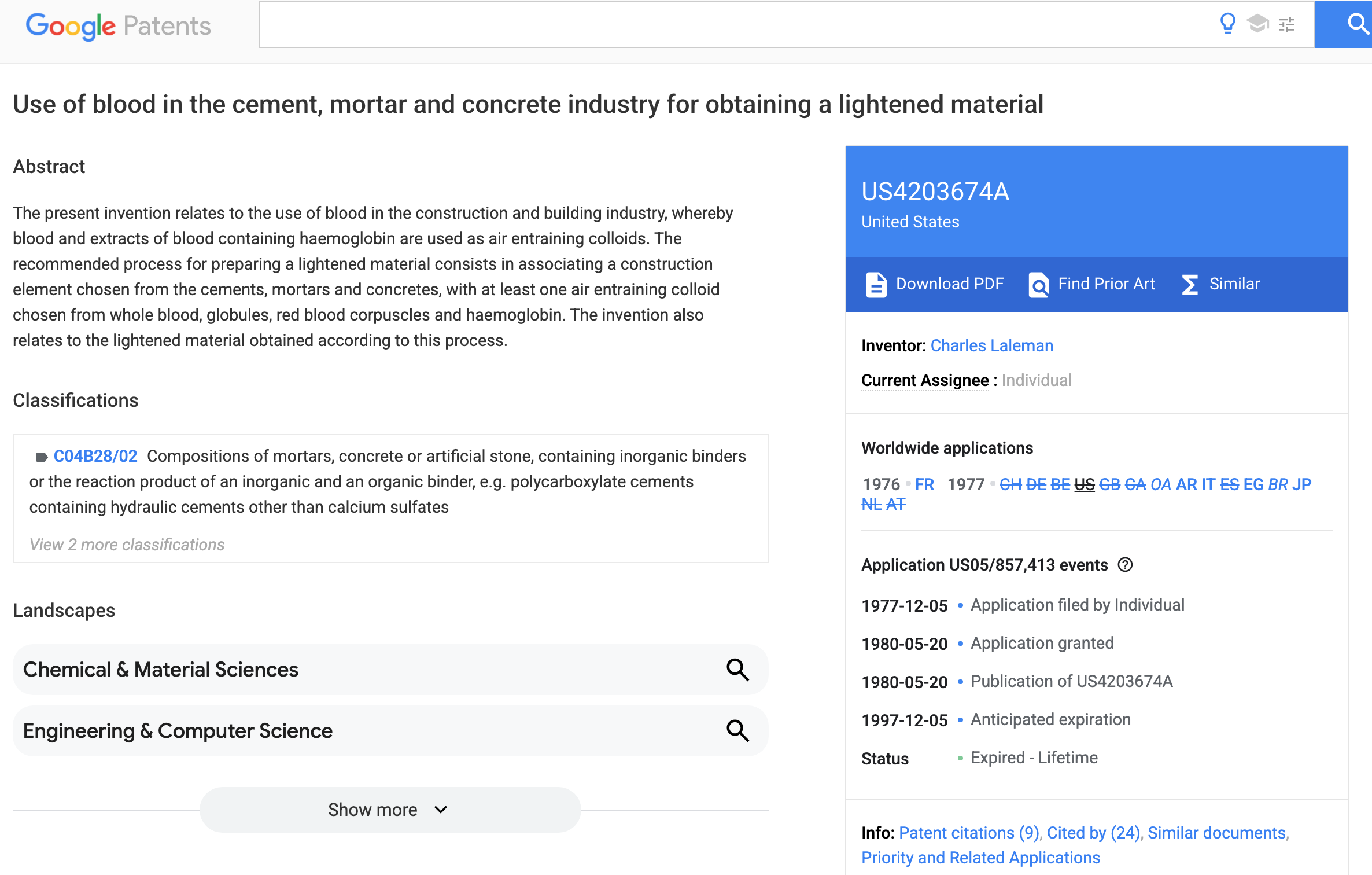The height and width of the screenshot is (875, 1372).
Task: Click the Similar sigma icon
Action: 1190,284
